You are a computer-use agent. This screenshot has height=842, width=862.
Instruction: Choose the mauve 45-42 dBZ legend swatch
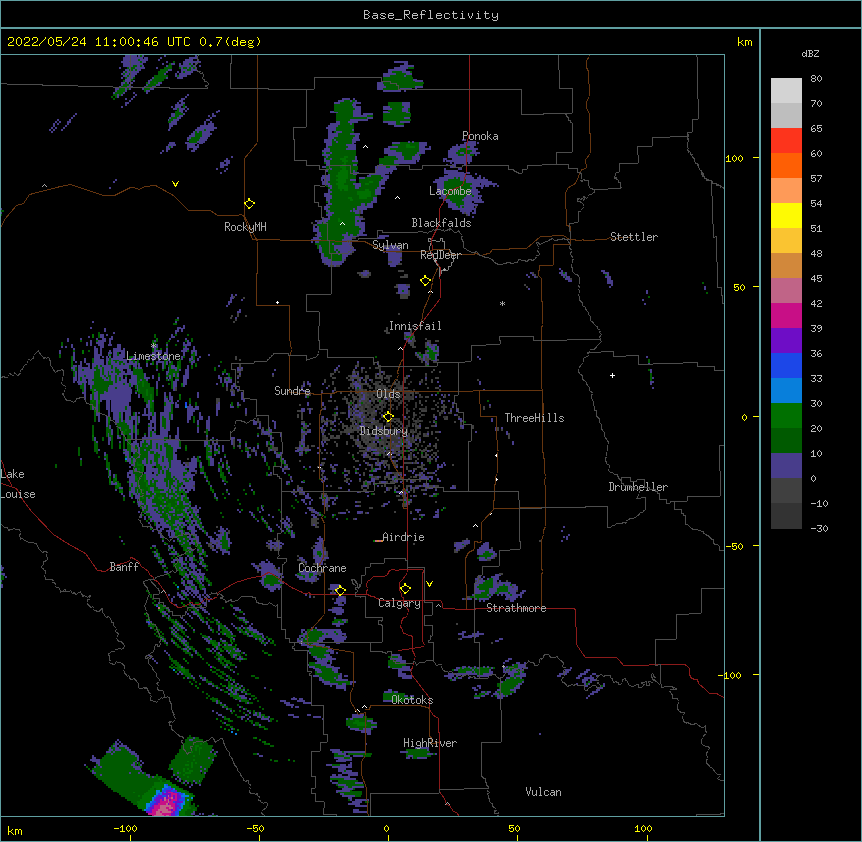[x=786, y=291]
